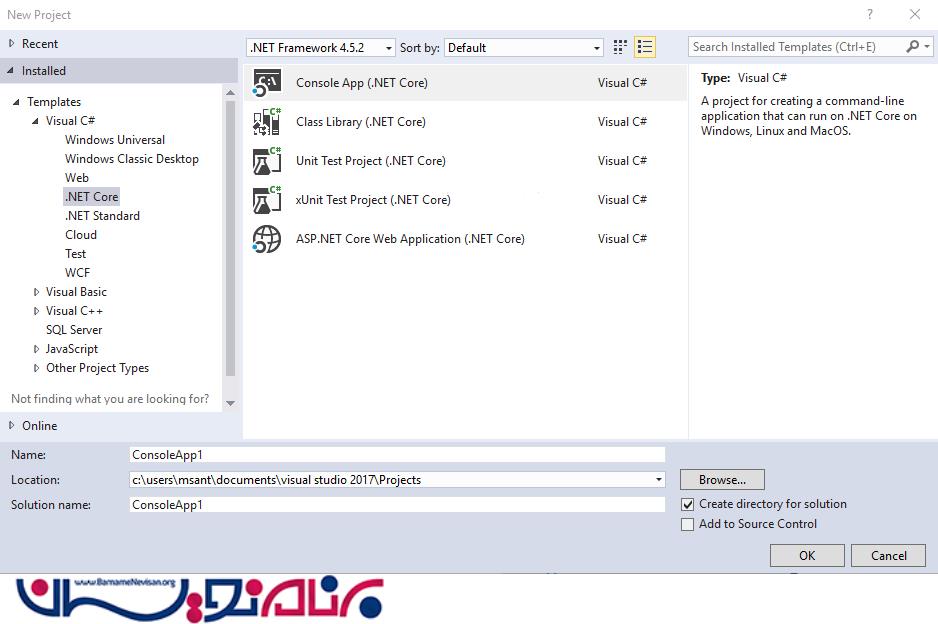Open the .NET Framework version dropdown
Image resolution: width=938 pixels, height=624 pixels.
point(320,48)
